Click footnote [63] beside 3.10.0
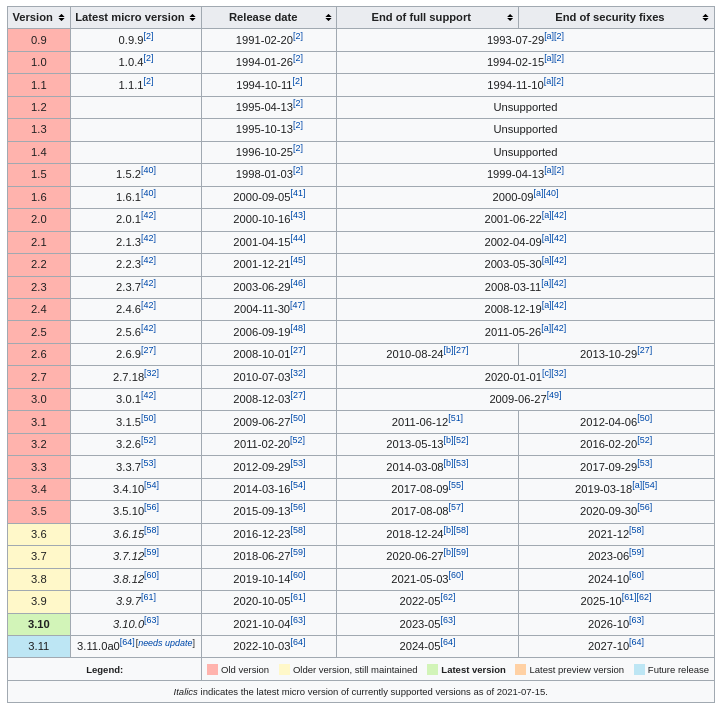Image resolution: width=722 pixels, height=709 pixels. [152, 621]
